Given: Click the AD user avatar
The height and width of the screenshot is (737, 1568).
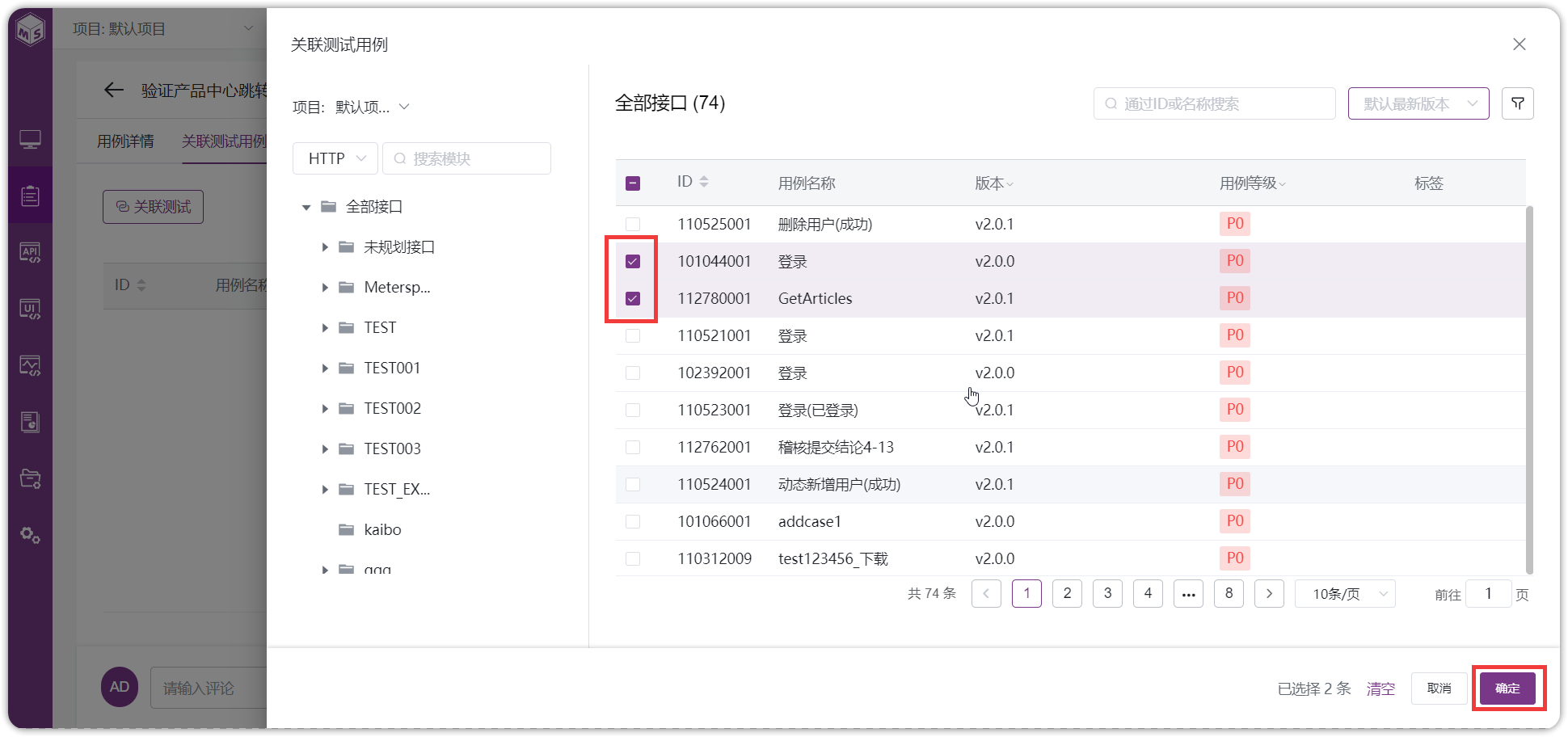Looking at the screenshot, I should point(119,687).
